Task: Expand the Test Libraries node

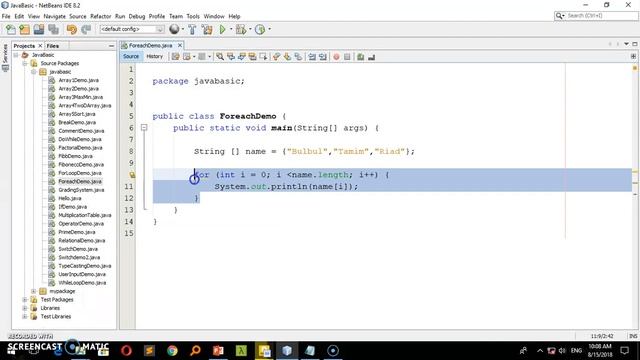Action: pyautogui.click(x=25, y=316)
